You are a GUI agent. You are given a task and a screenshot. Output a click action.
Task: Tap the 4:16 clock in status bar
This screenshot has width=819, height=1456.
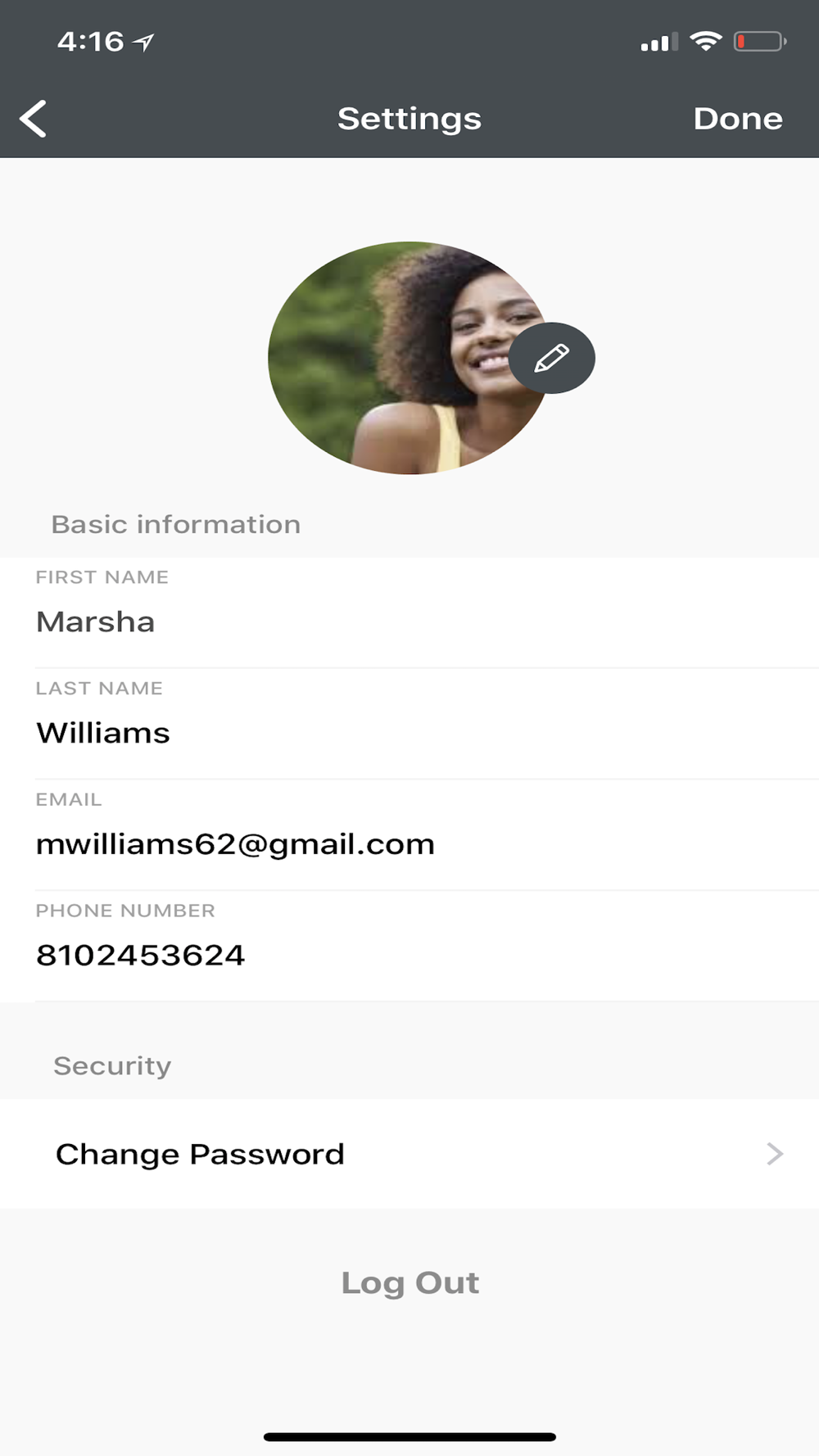[x=90, y=41]
